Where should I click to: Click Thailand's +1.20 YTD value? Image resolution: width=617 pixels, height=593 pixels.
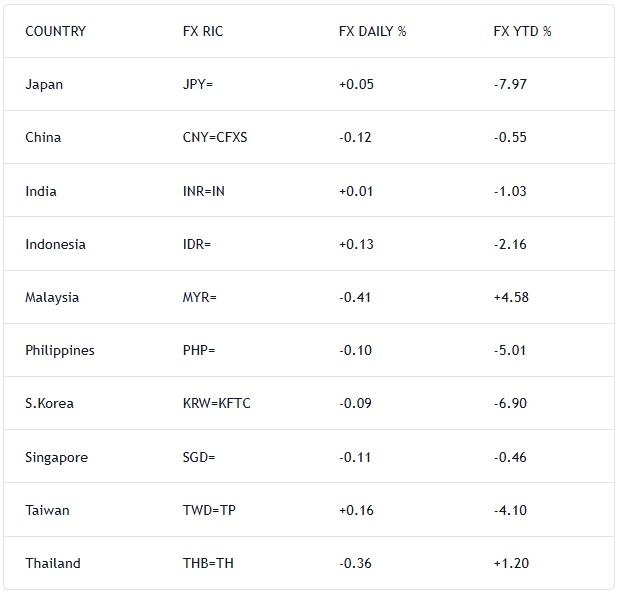[510, 563]
